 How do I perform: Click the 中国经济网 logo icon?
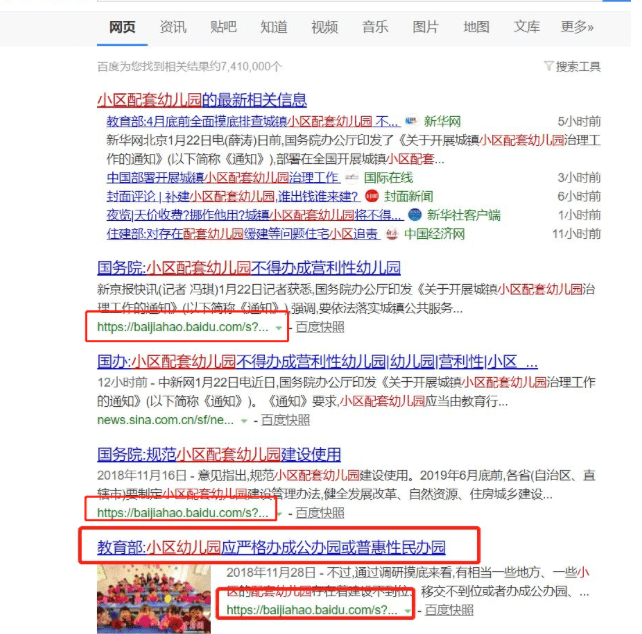[392, 233]
